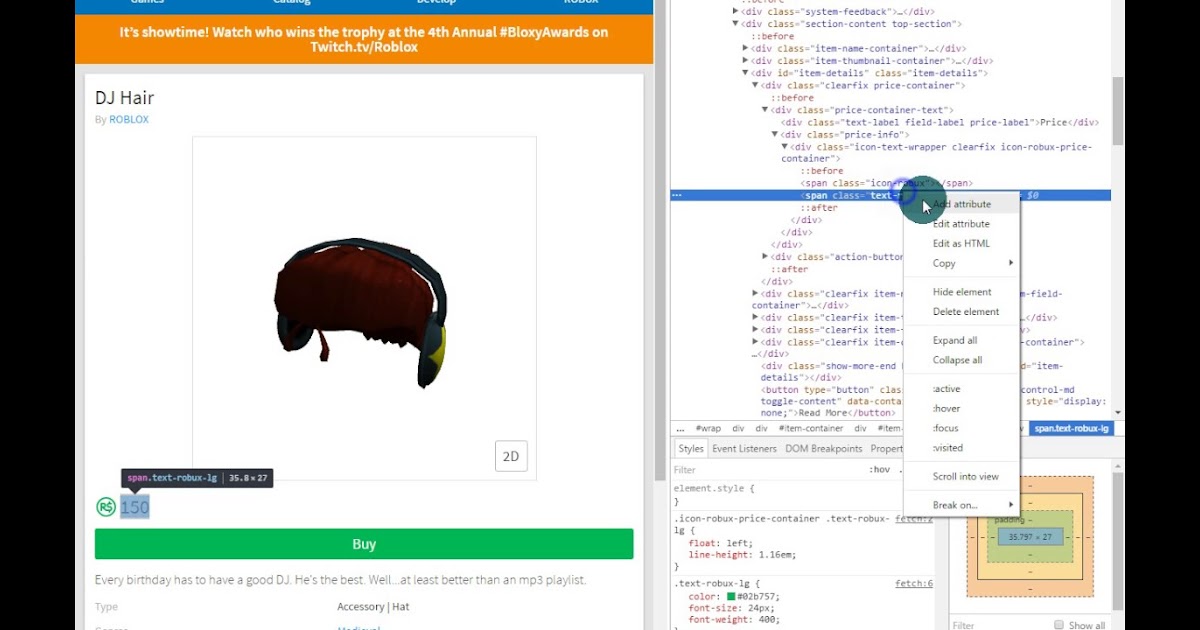Image resolution: width=1200 pixels, height=630 pixels.
Task: Click the 'float: left;' CSS declaration
Action: coord(719,543)
